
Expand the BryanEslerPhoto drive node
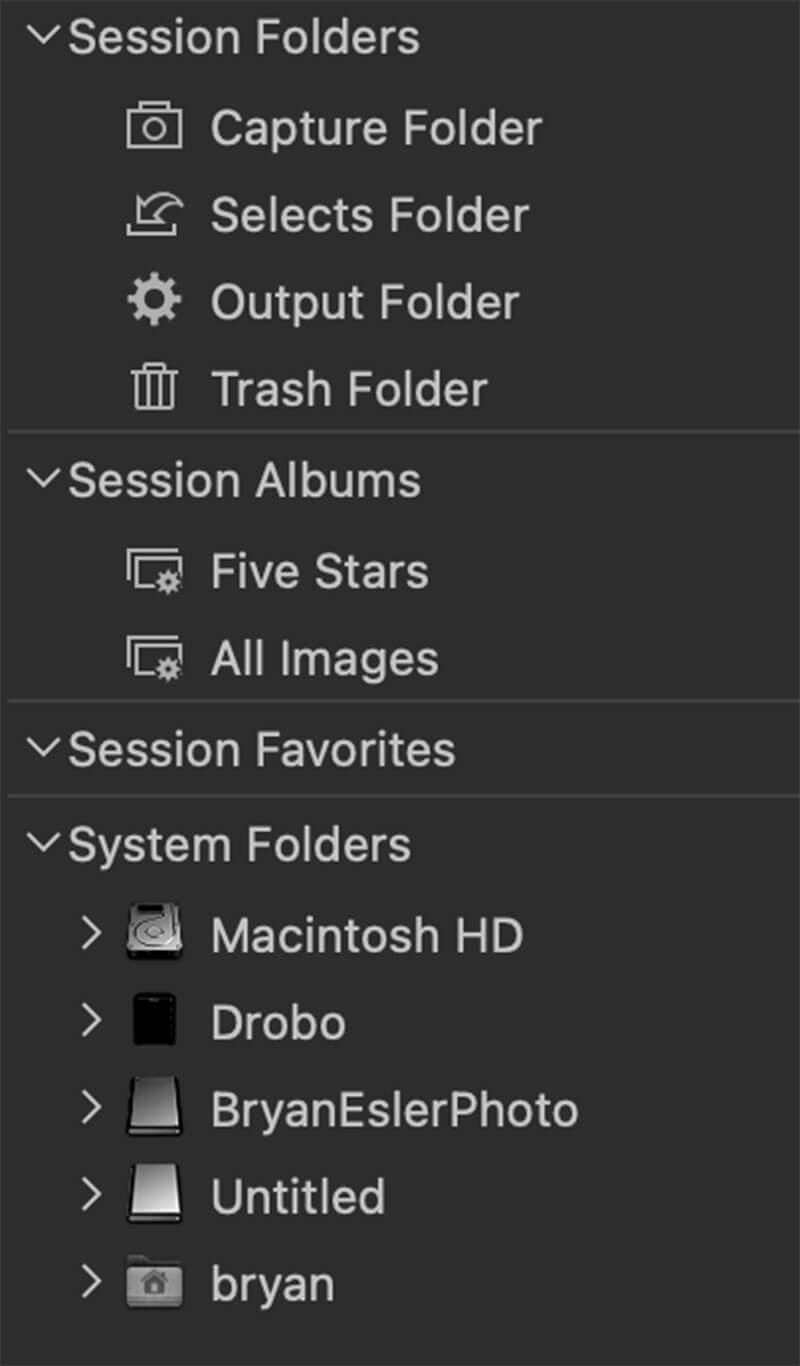click(x=91, y=1109)
